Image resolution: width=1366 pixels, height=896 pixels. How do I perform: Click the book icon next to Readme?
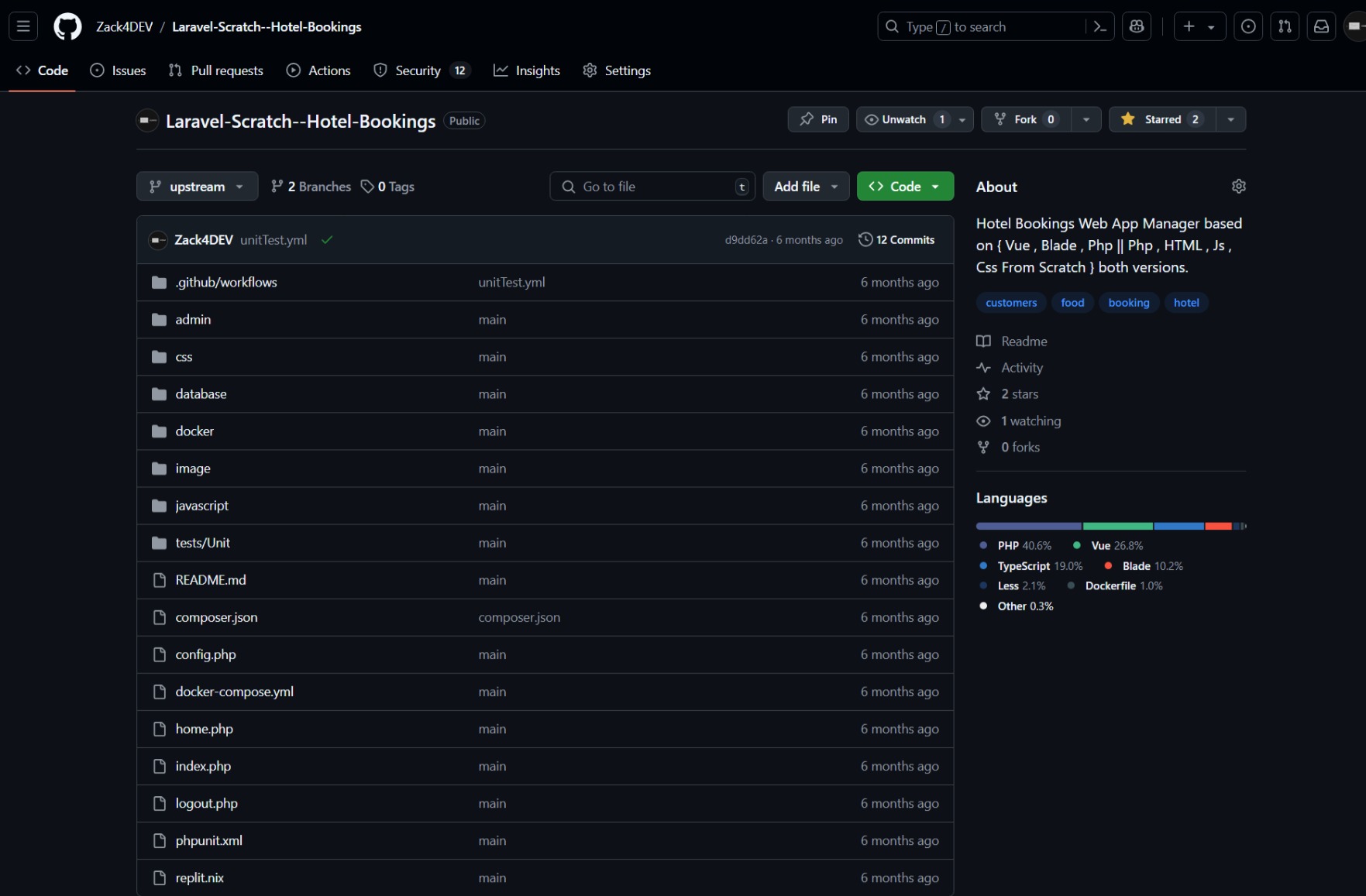[983, 342]
